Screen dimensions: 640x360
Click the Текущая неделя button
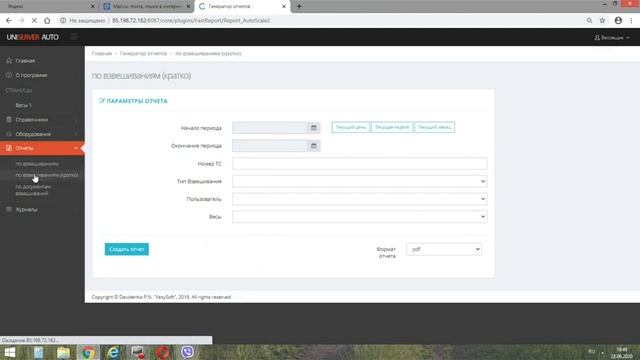point(392,127)
